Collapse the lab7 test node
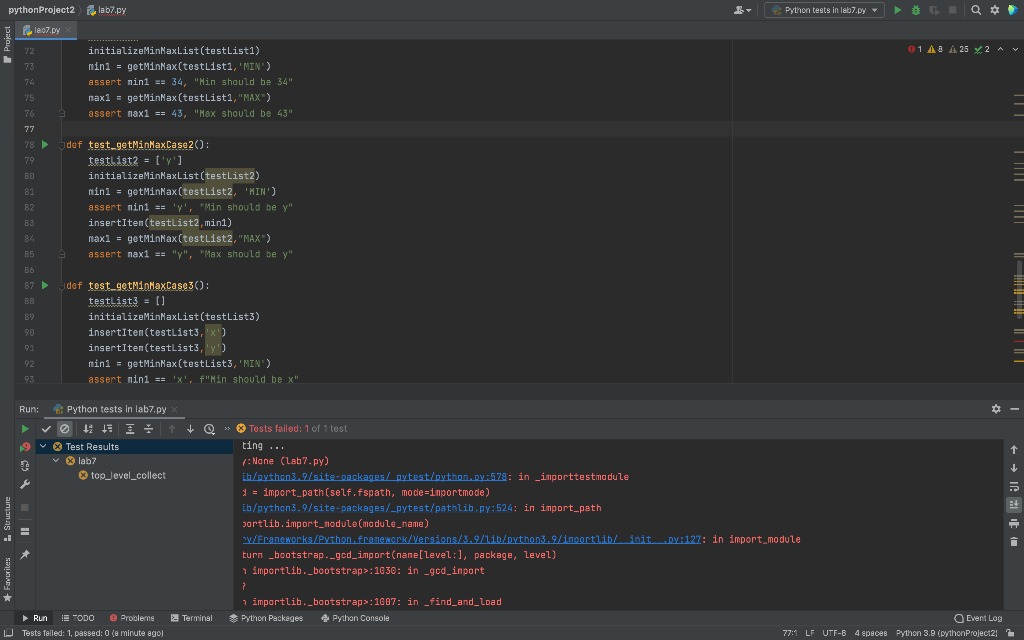The height and width of the screenshot is (640, 1024). click(56, 461)
